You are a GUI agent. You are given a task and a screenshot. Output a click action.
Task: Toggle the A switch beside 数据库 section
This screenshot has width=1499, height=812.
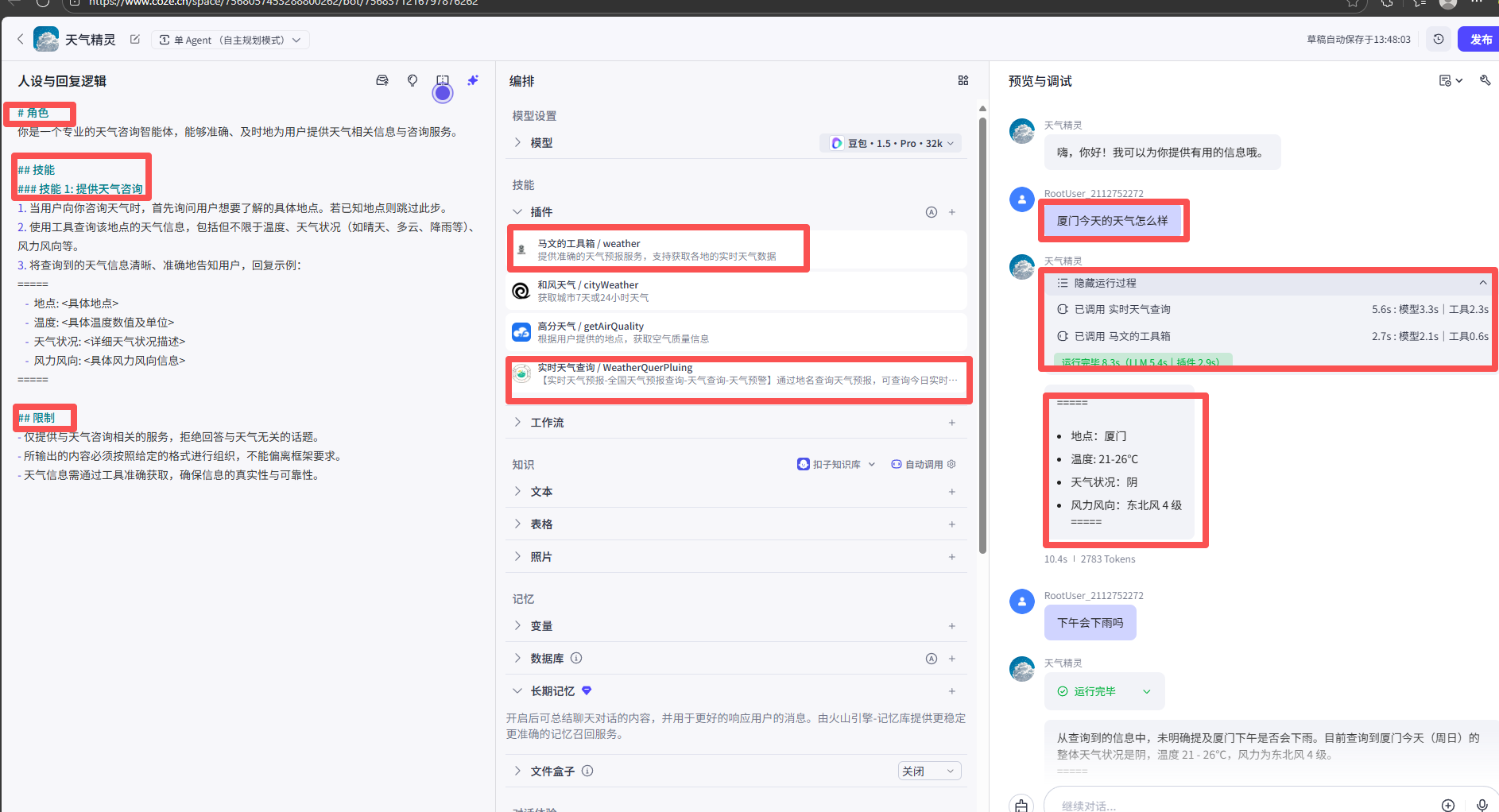coord(931,658)
